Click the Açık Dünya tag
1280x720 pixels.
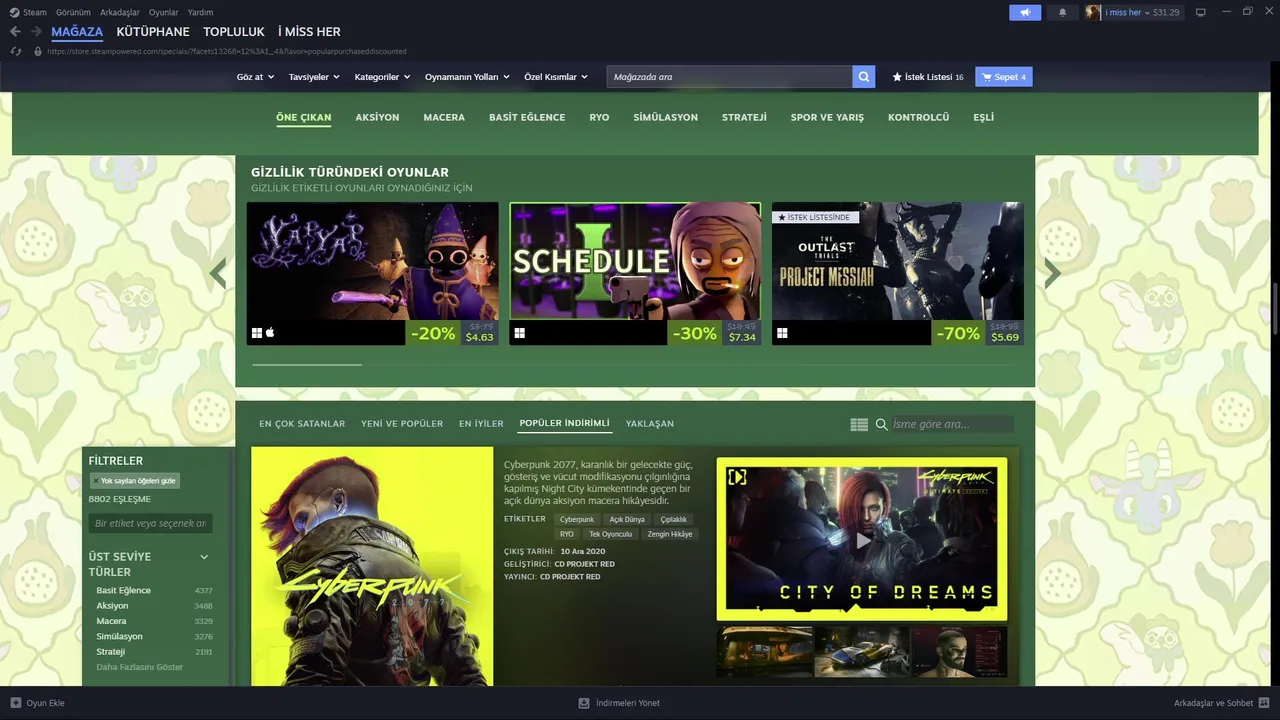tap(627, 520)
